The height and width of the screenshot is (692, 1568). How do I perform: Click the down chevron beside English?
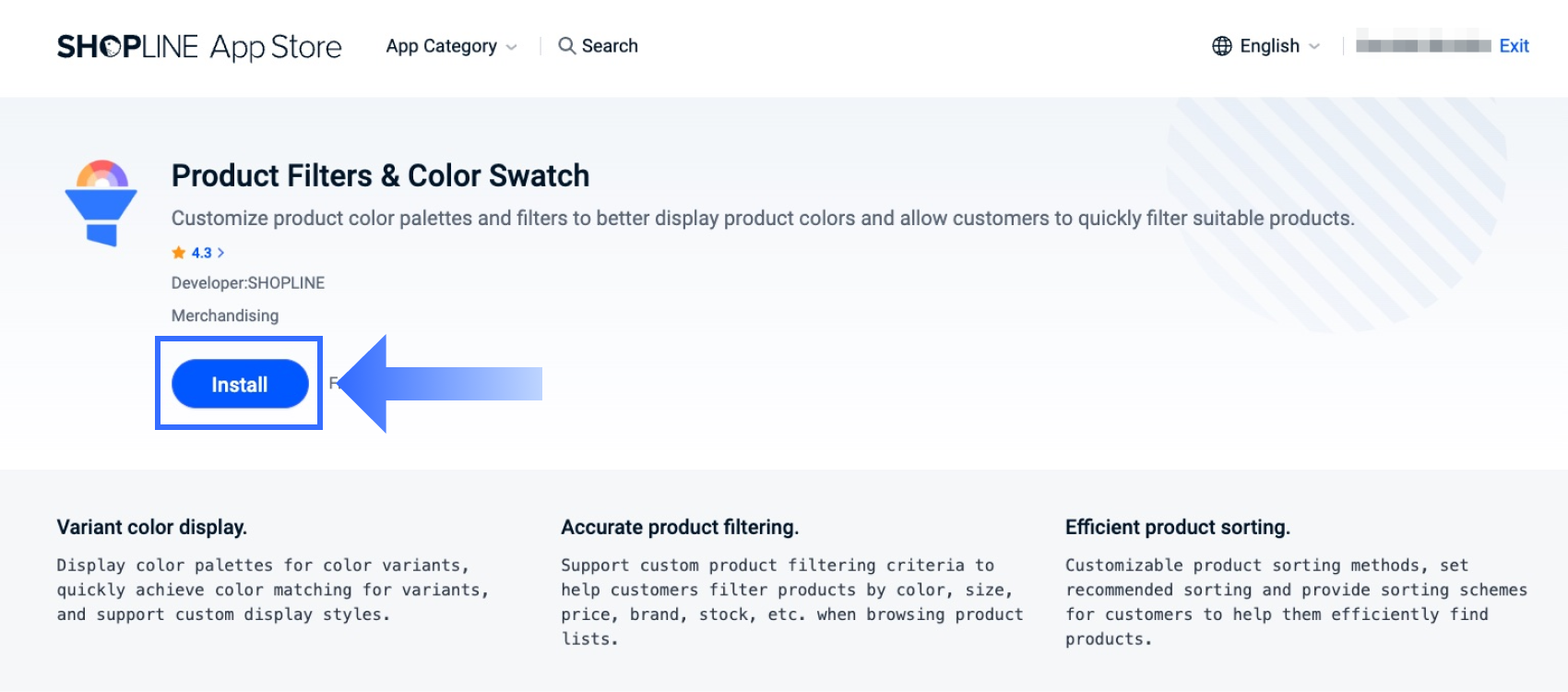pyautogui.click(x=1314, y=46)
